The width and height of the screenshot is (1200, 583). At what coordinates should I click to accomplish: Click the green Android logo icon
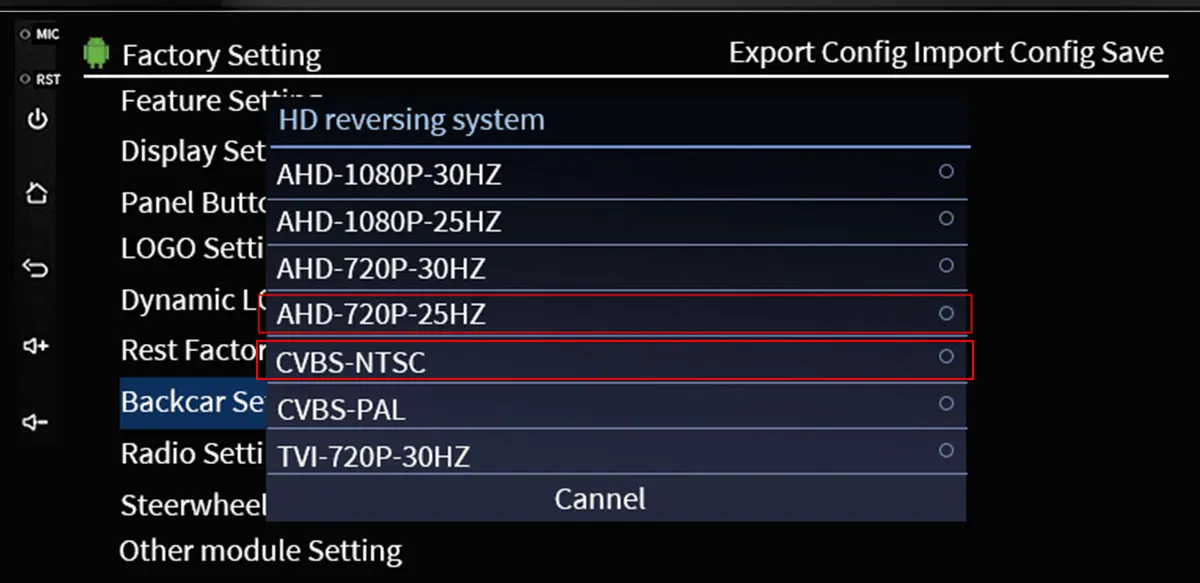(96, 52)
